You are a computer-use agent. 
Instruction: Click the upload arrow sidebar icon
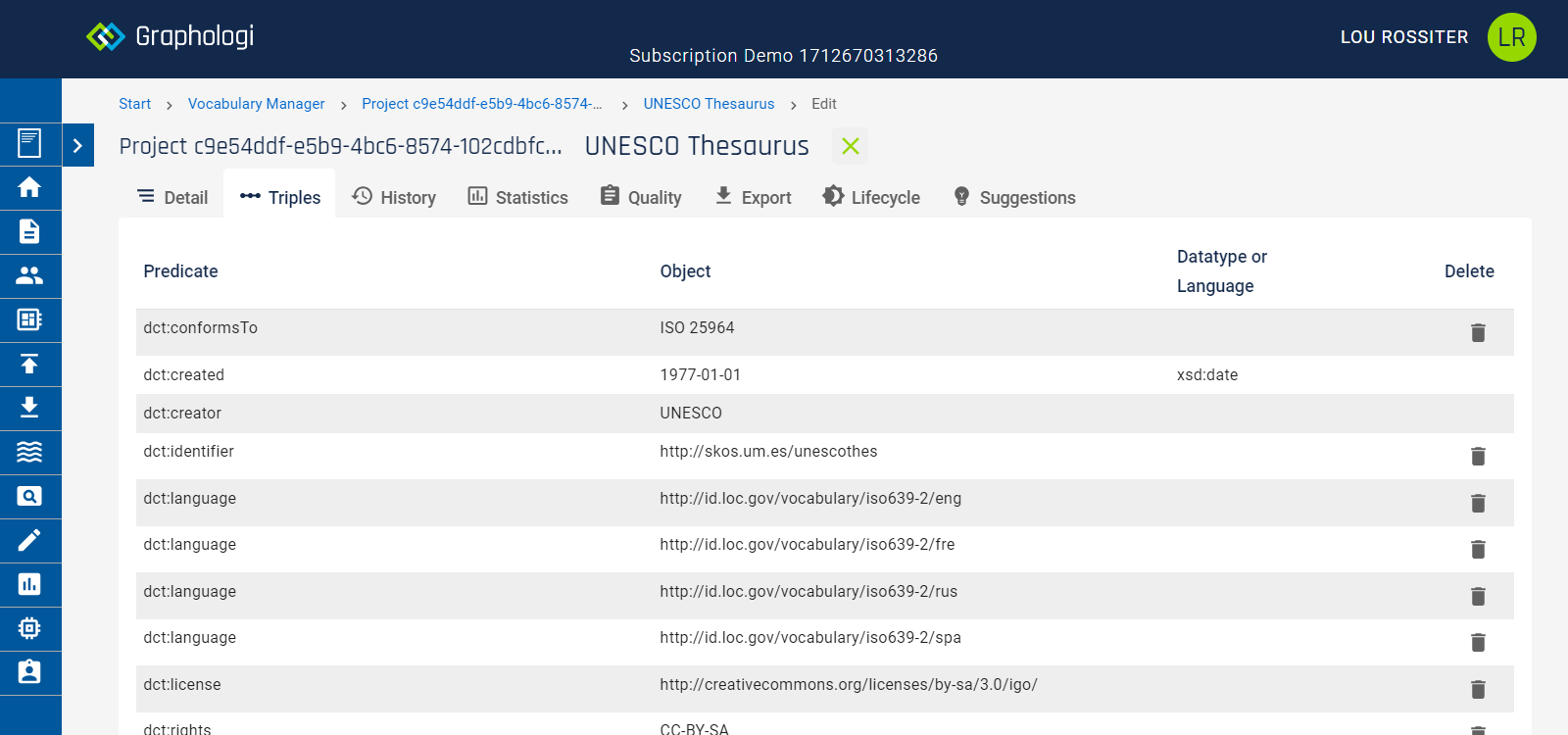click(29, 364)
